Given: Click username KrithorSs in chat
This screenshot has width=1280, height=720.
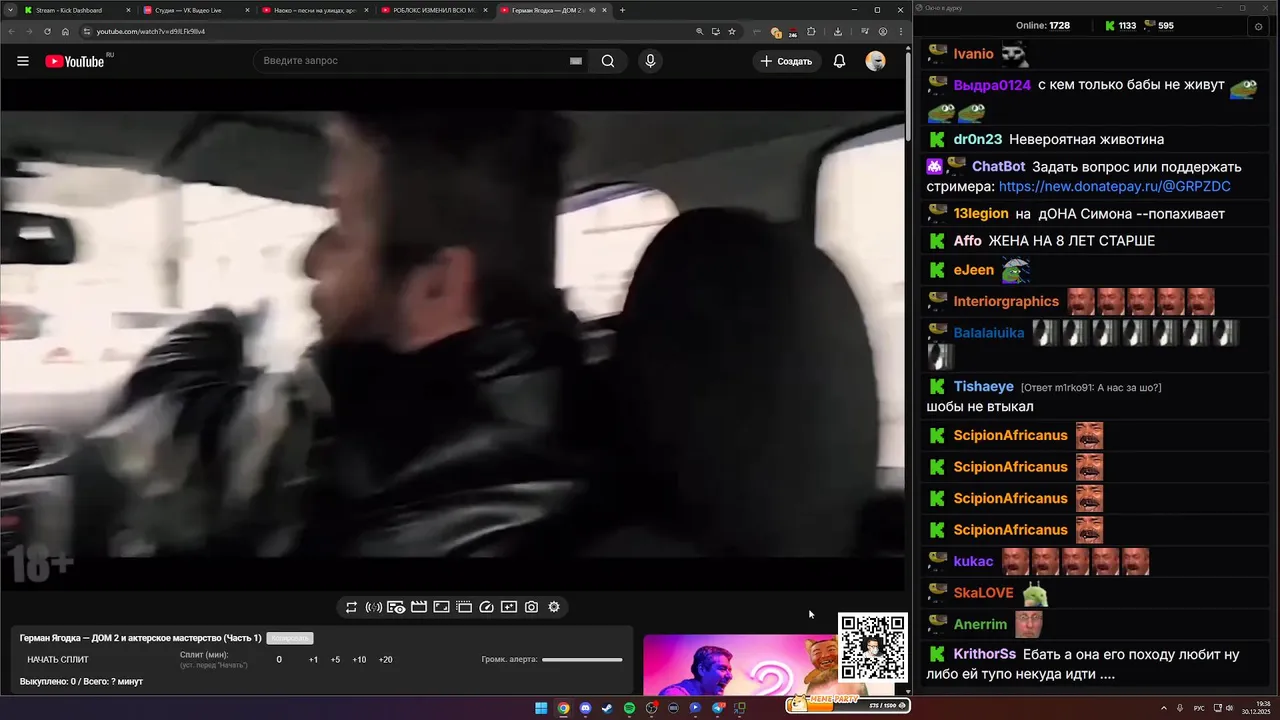Looking at the screenshot, I should click(984, 655).
